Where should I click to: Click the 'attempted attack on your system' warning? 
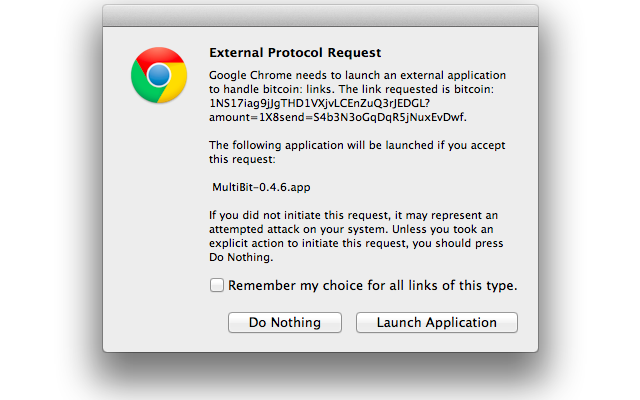point(299,229)
